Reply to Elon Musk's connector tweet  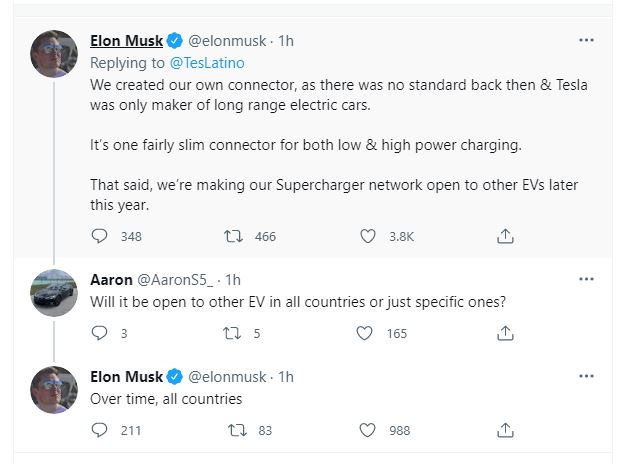coord(99,237)
